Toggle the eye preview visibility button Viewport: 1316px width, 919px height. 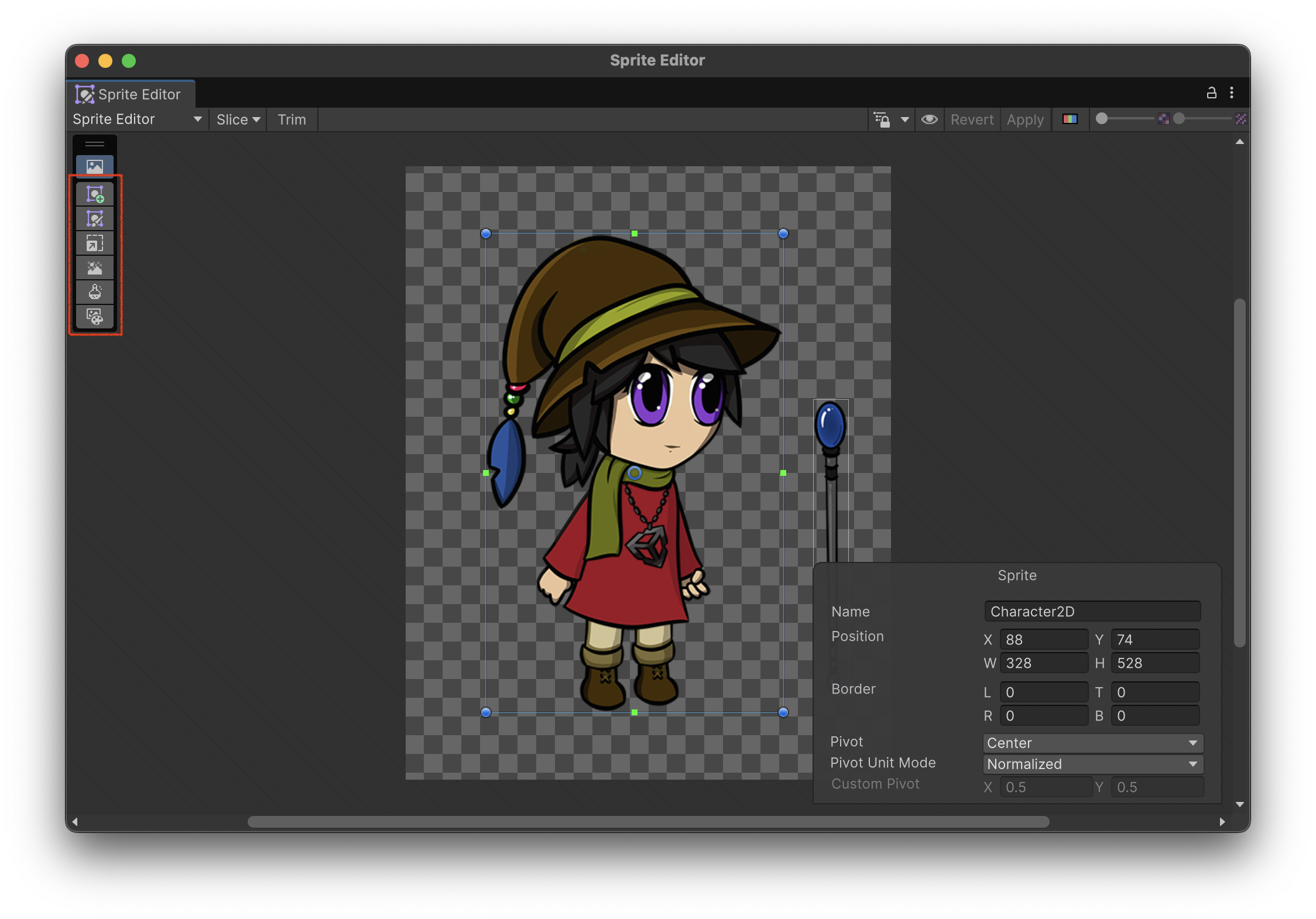tap(930, 119)
